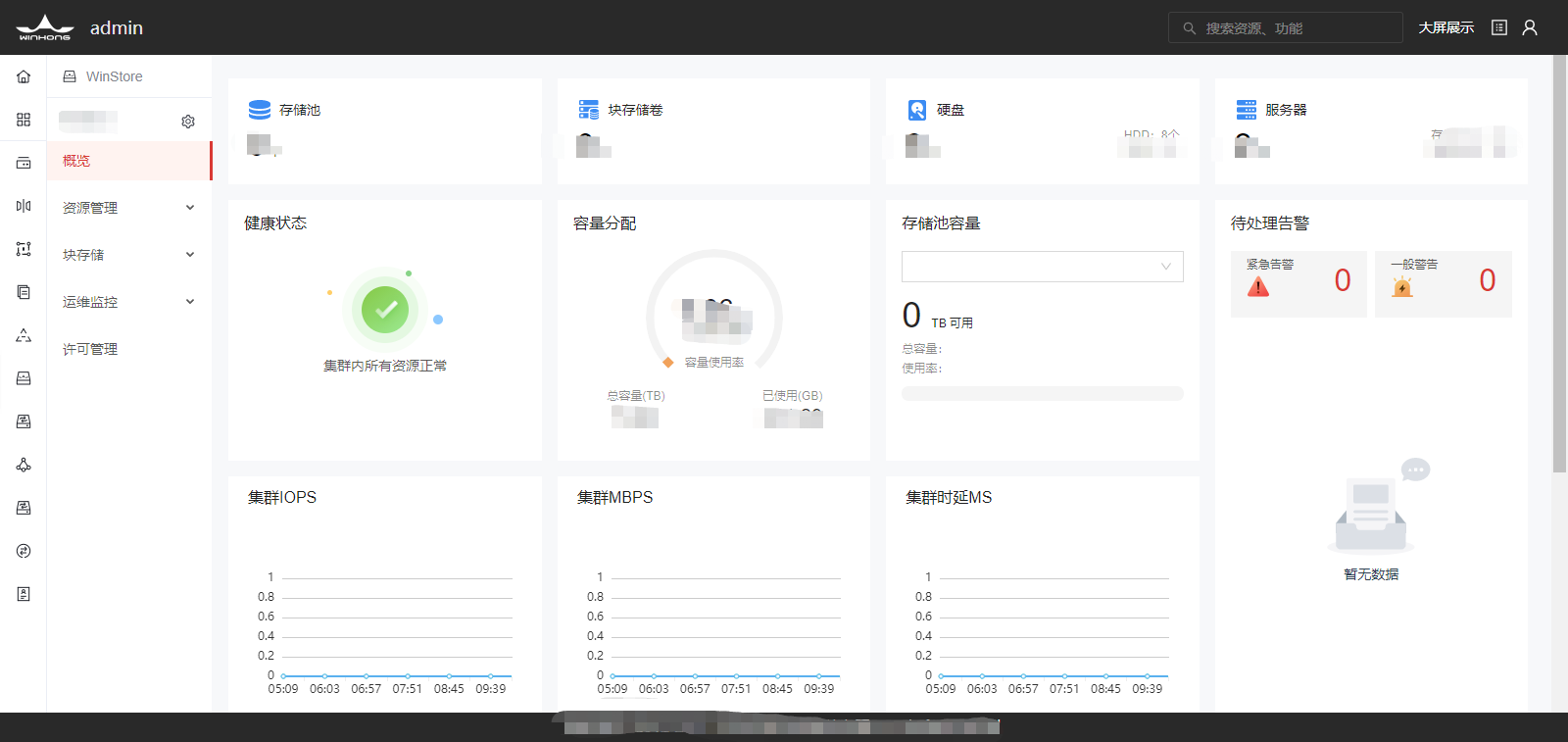
Task: Click the 容量使用率 gauge ring
Action: (x=714, y=311)
